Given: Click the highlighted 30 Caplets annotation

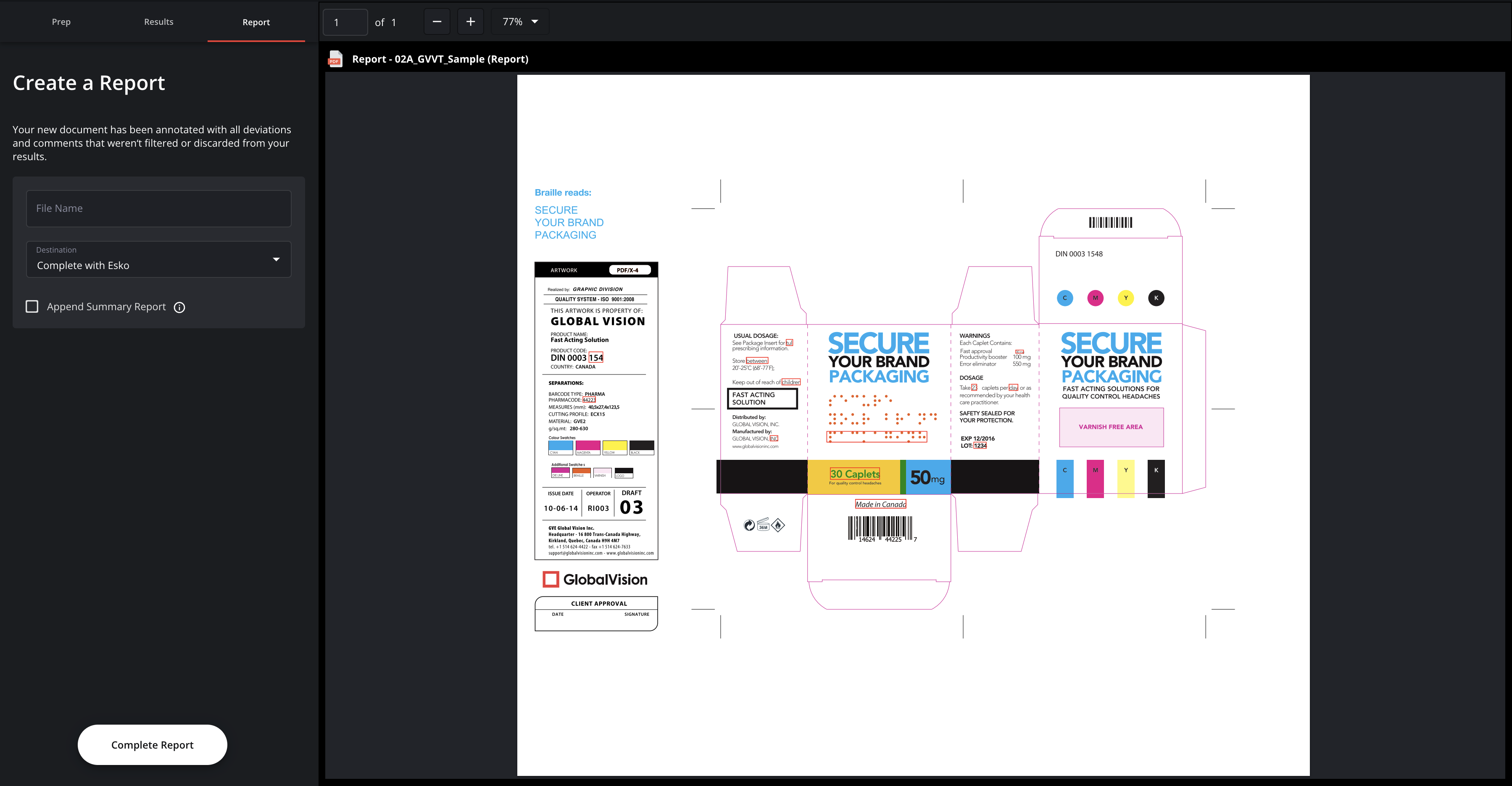Looking at the screenshot, I should click(x=855, y=474).
